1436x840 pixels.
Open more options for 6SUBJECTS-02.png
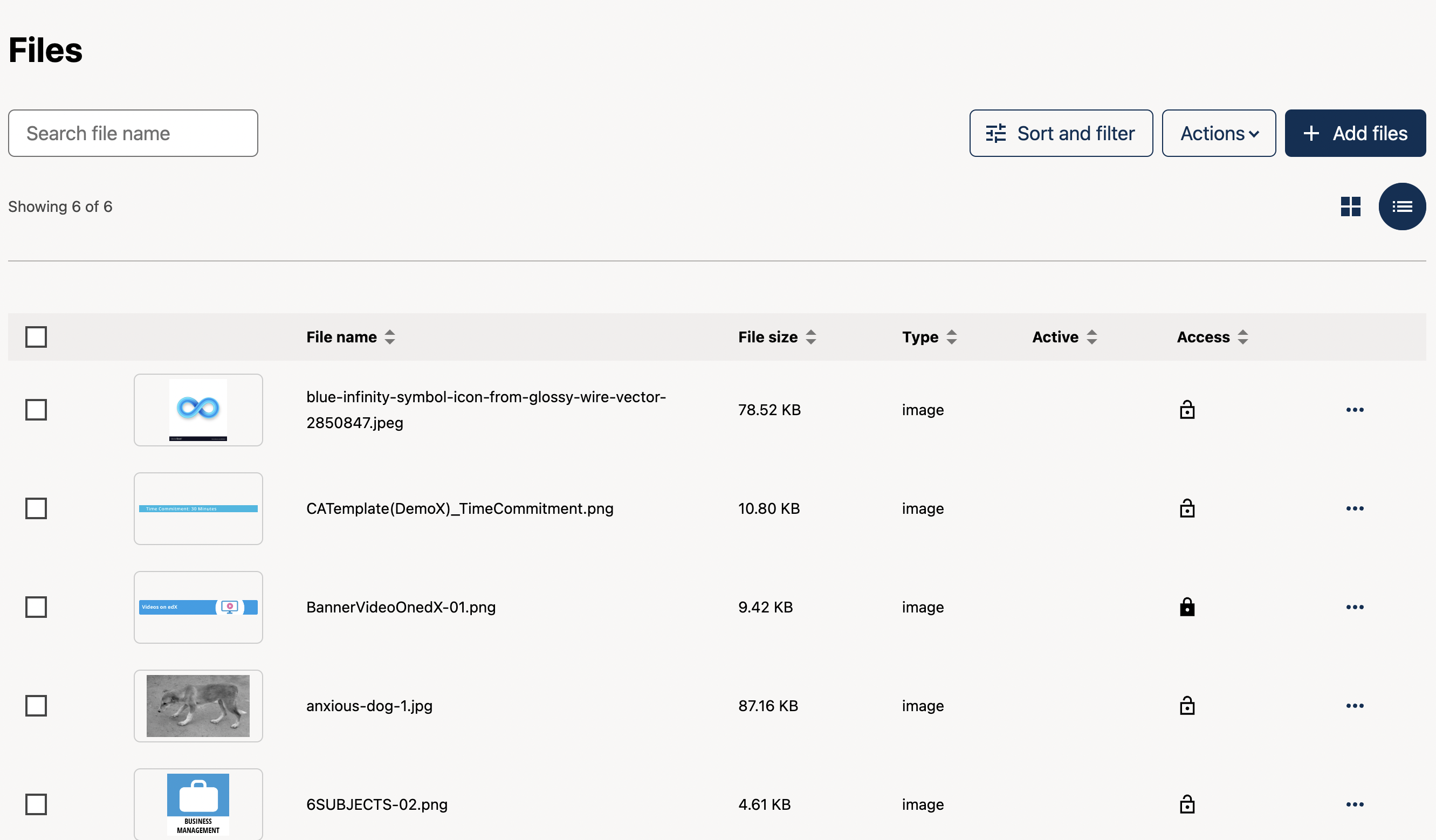pos(1354,804)
